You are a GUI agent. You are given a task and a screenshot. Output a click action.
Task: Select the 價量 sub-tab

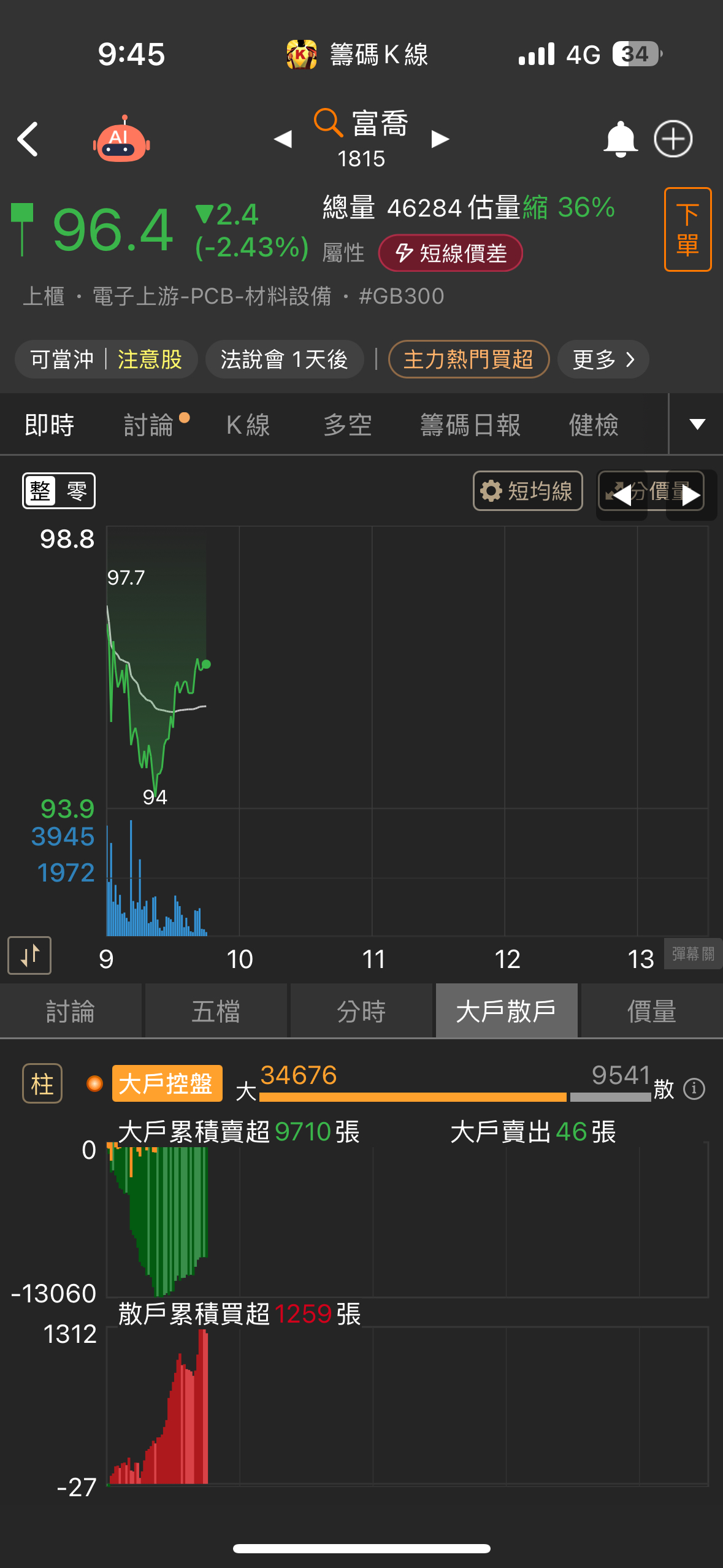[652, 1011]
